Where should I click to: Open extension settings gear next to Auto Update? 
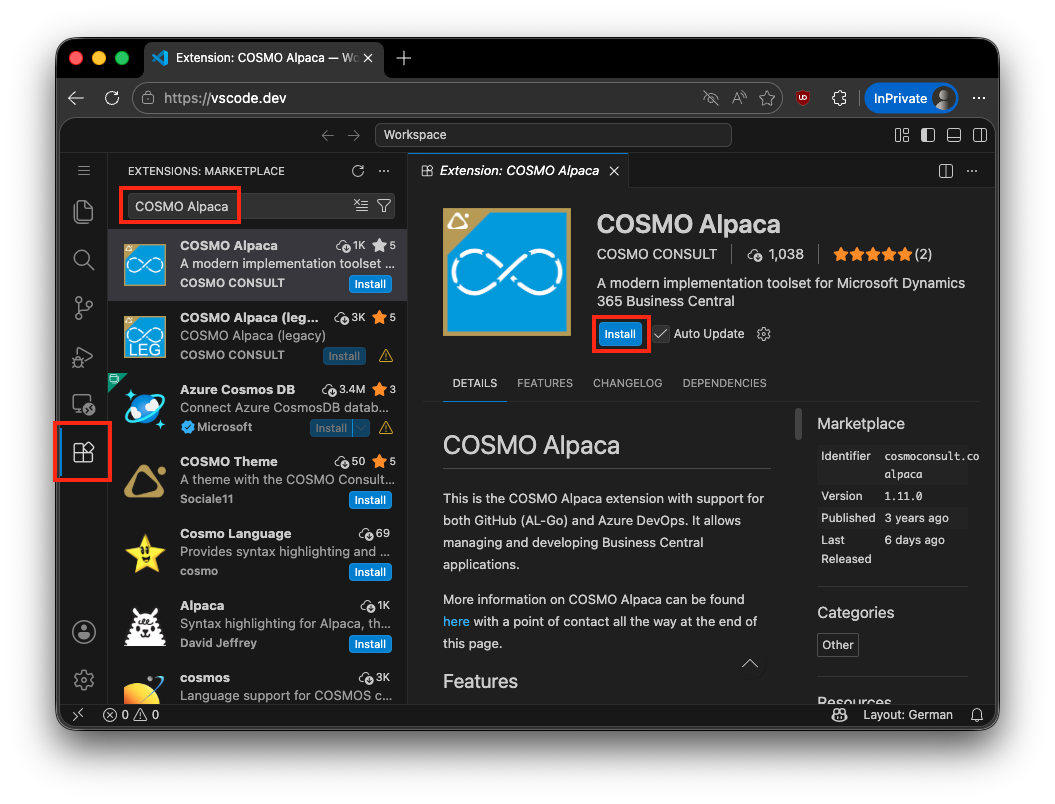[x=764, y=334]
